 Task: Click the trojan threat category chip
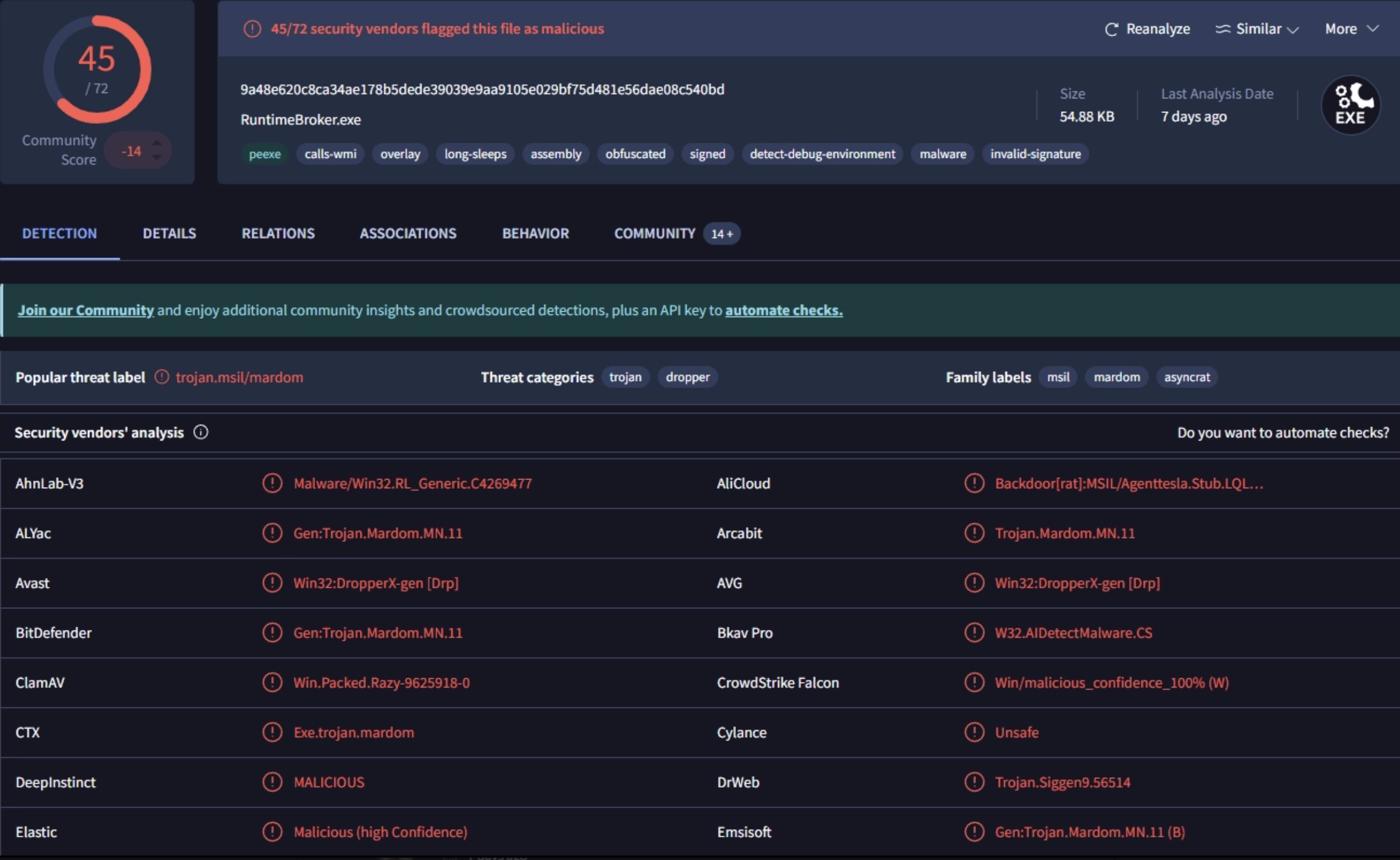pos(625,377)
